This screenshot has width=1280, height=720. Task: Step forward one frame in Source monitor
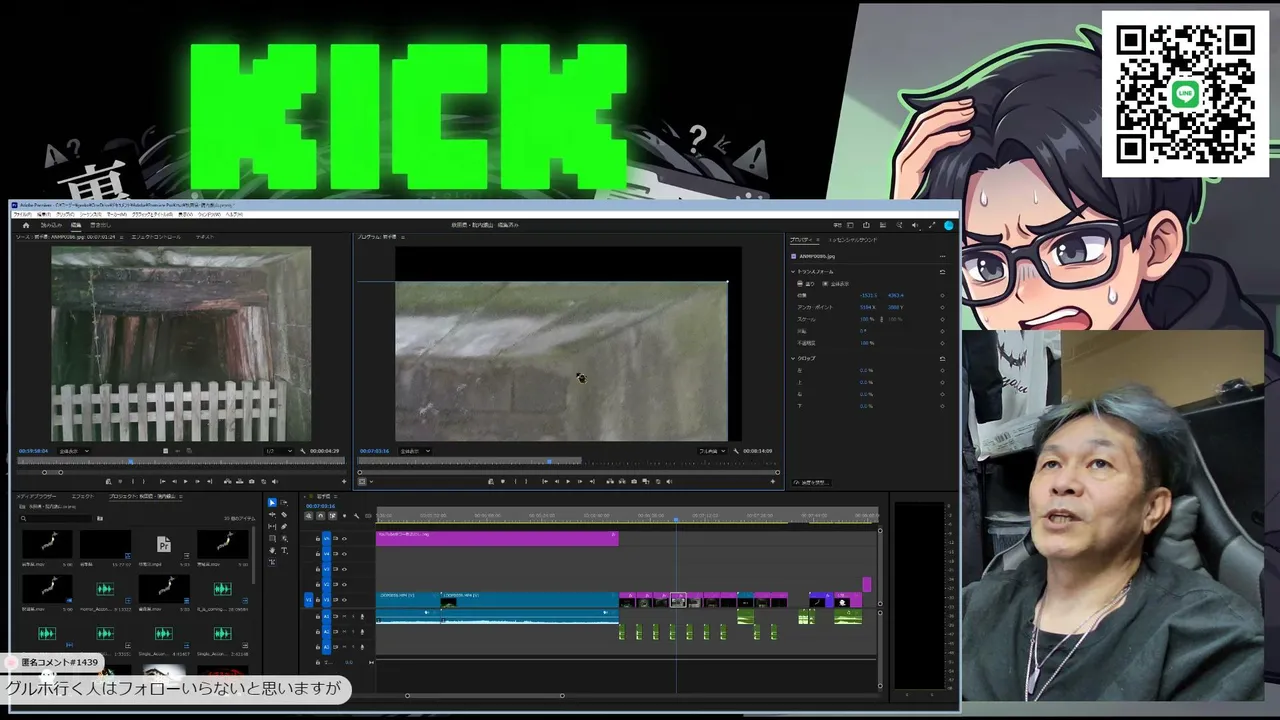click(x=198, y=482)
